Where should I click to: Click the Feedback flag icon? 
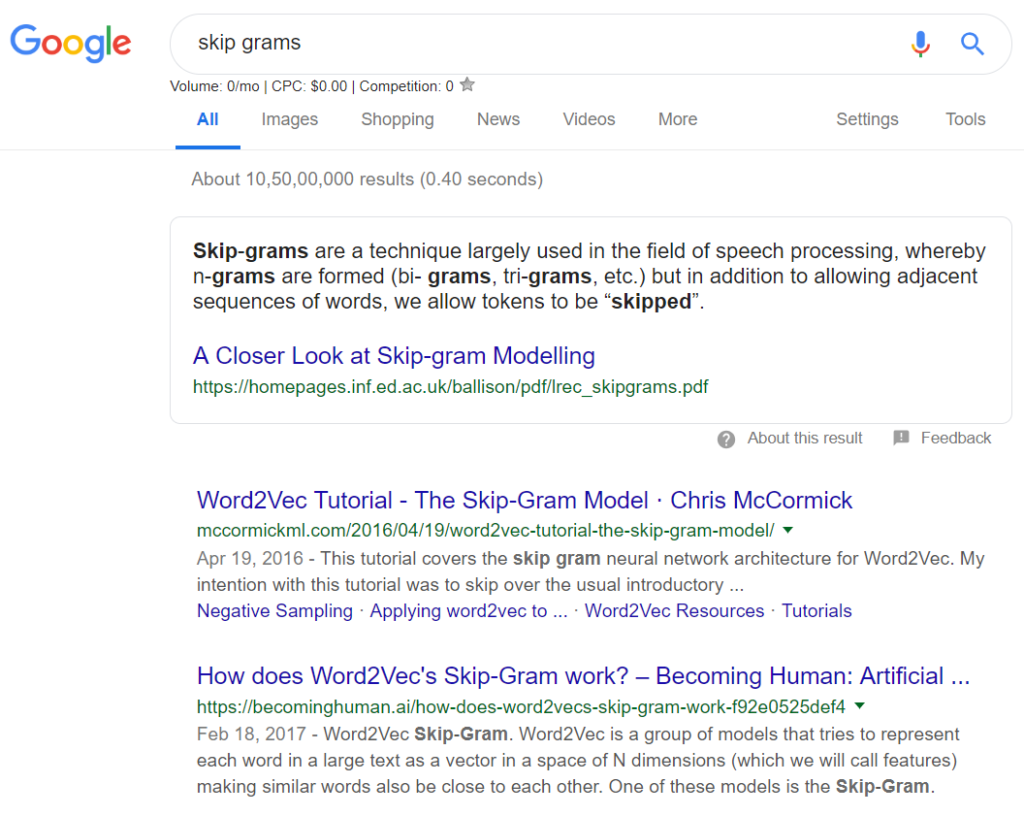click(901, 438)
